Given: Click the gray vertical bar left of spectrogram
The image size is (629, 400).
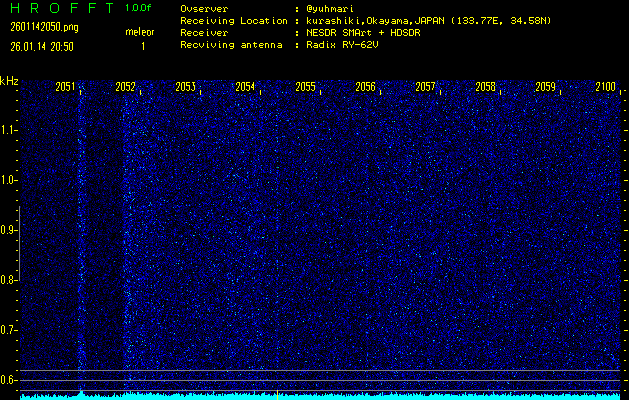Looking at the screenshot, I should click(20, 243).
